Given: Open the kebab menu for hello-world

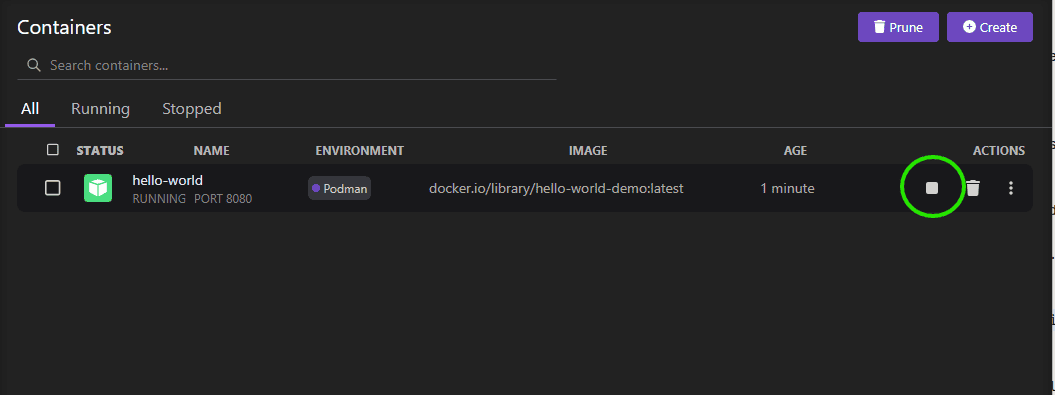Looking at the screenshot, I should click(1011, 188).
